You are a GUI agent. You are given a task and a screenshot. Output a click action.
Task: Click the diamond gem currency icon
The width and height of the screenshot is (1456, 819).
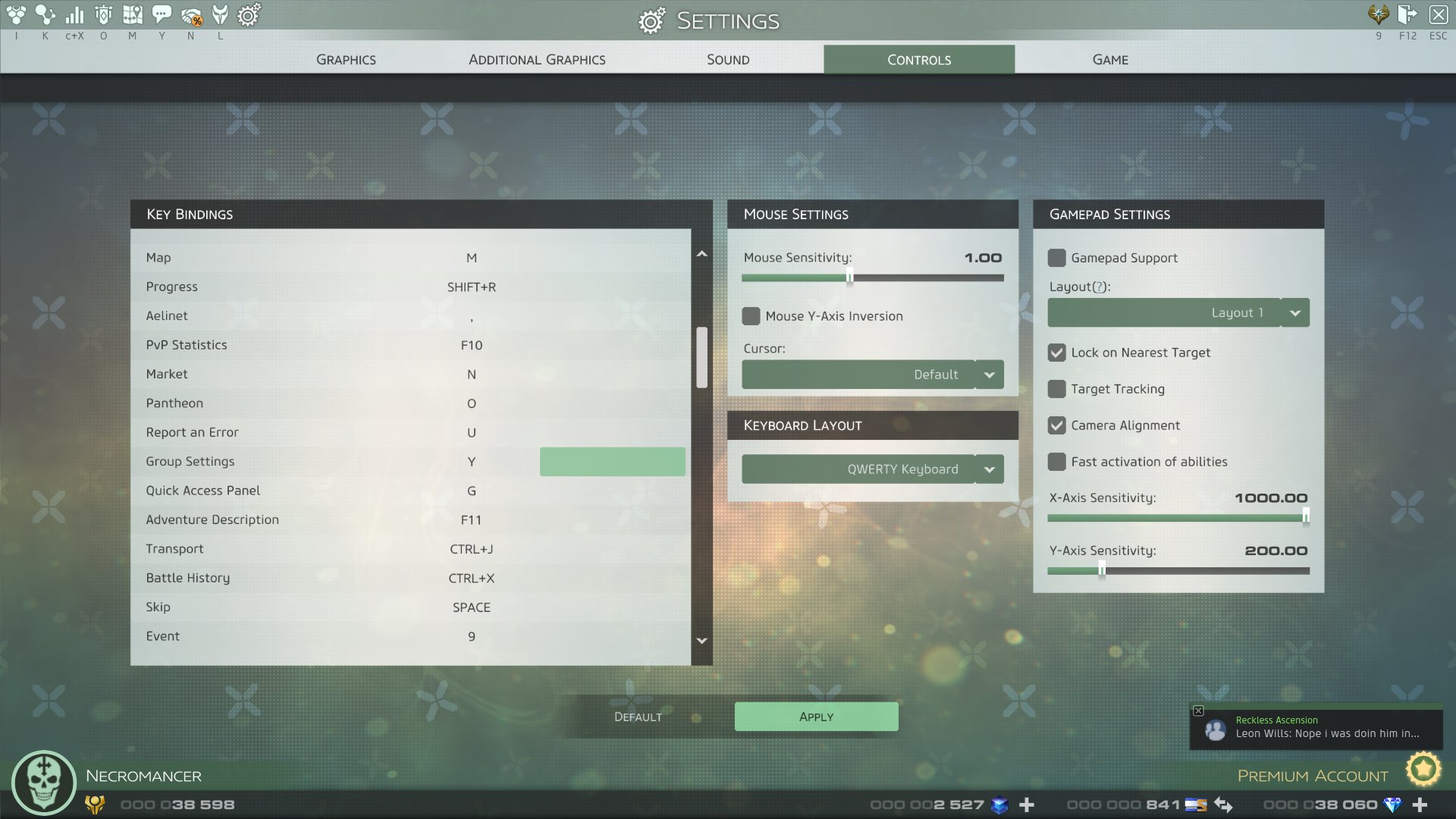point(1392,805)
